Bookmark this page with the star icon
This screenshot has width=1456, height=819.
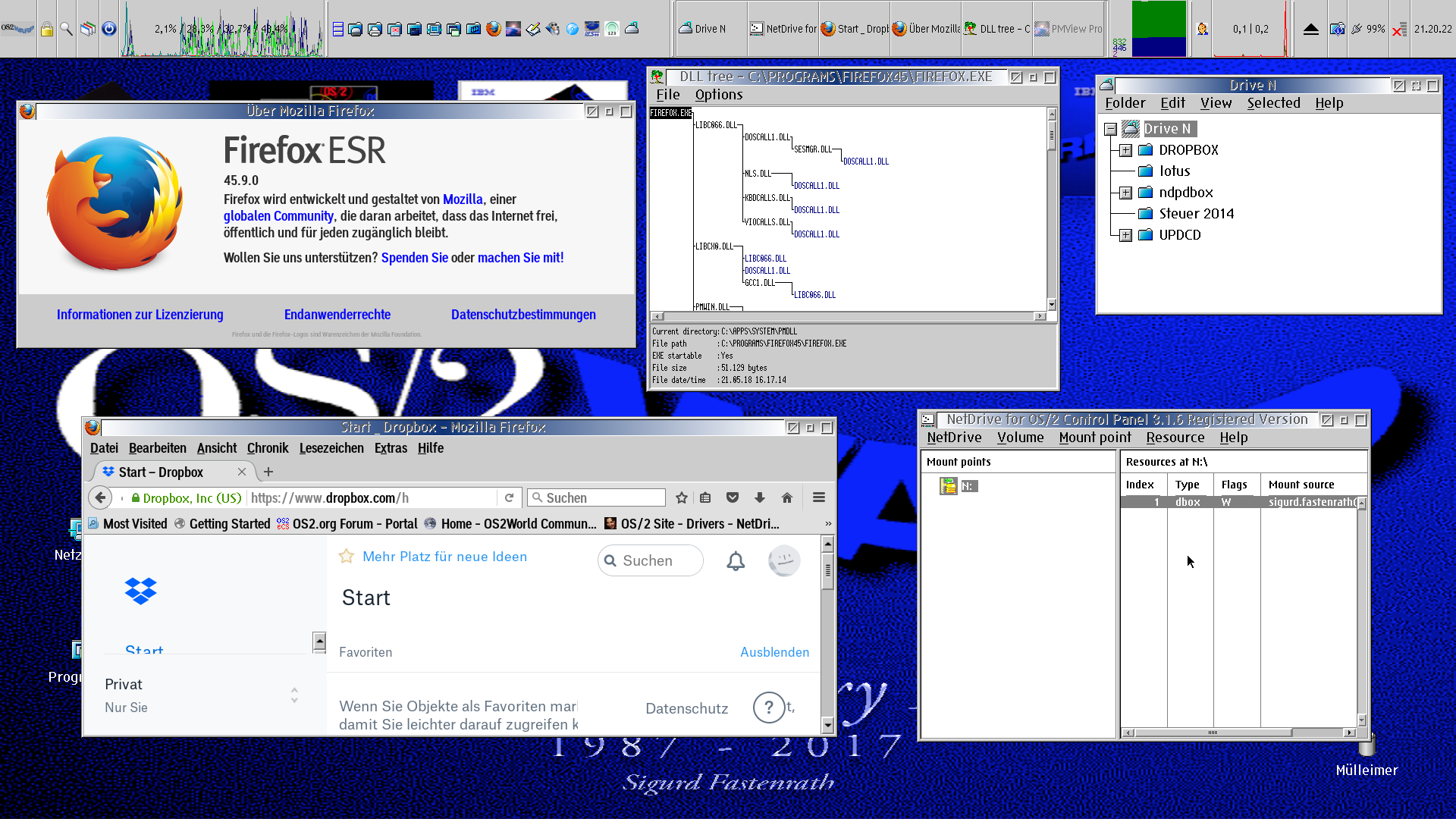682,497
